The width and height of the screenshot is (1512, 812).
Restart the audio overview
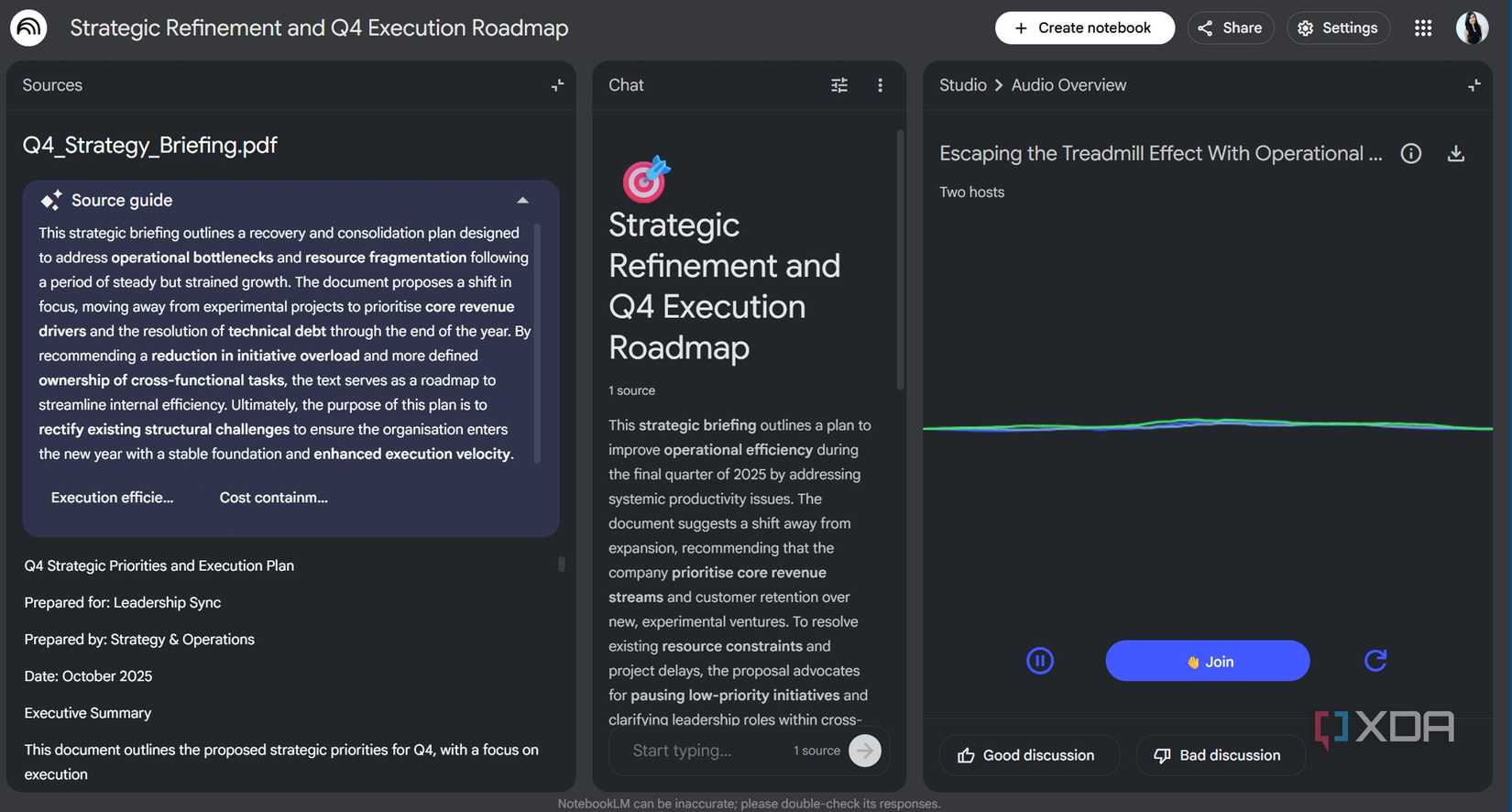[1375, 661]
